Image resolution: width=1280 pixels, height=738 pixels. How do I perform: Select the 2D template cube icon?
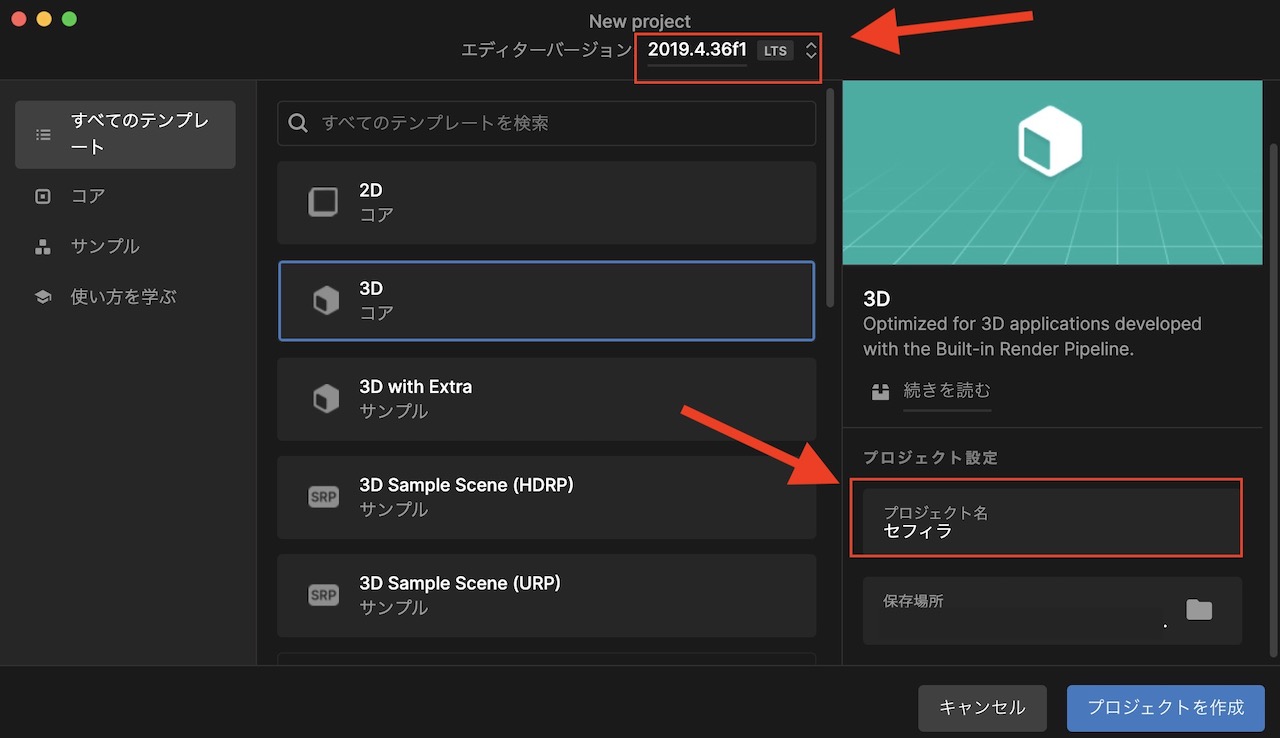322,201
